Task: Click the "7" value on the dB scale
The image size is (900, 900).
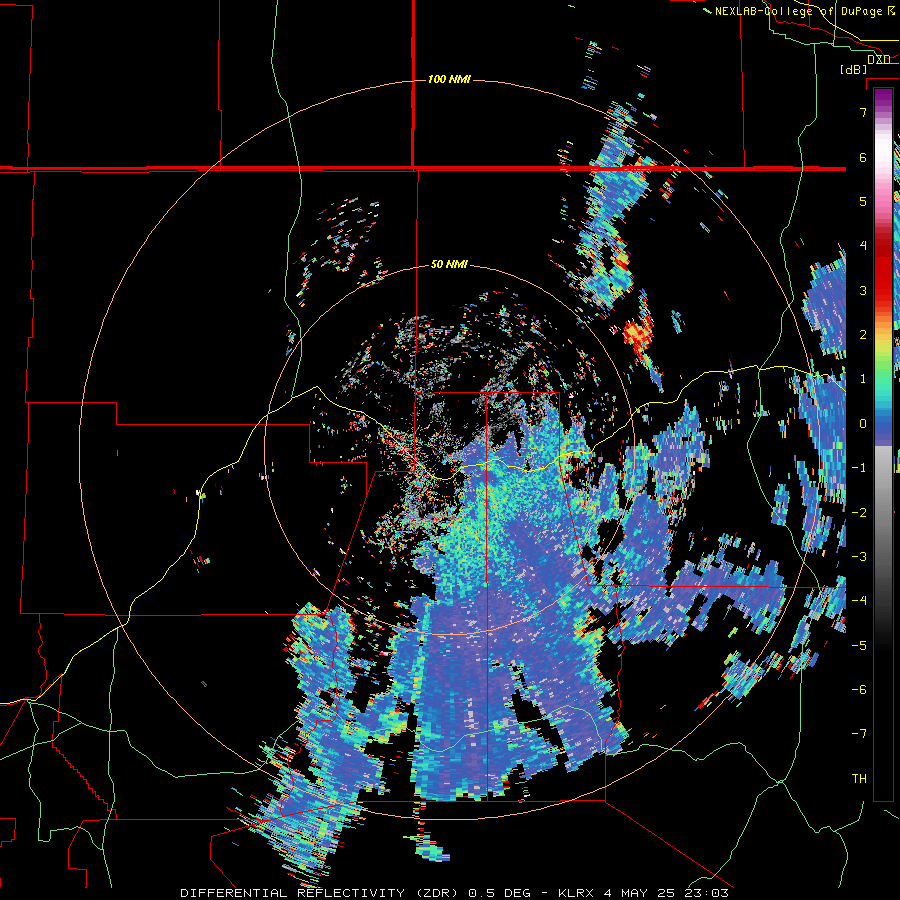Action: coord(863,112)
